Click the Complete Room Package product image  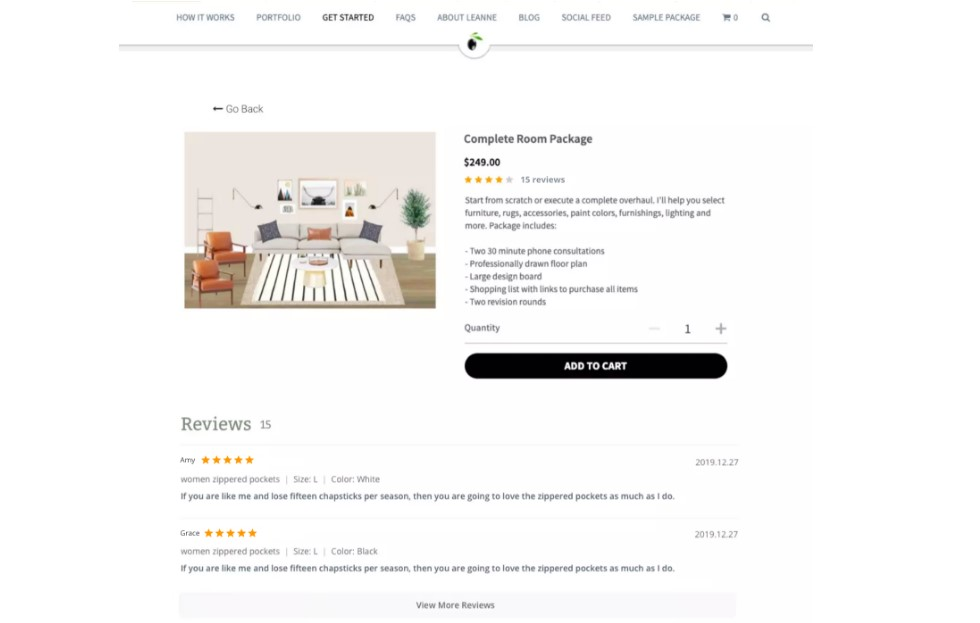coord(309,220)
